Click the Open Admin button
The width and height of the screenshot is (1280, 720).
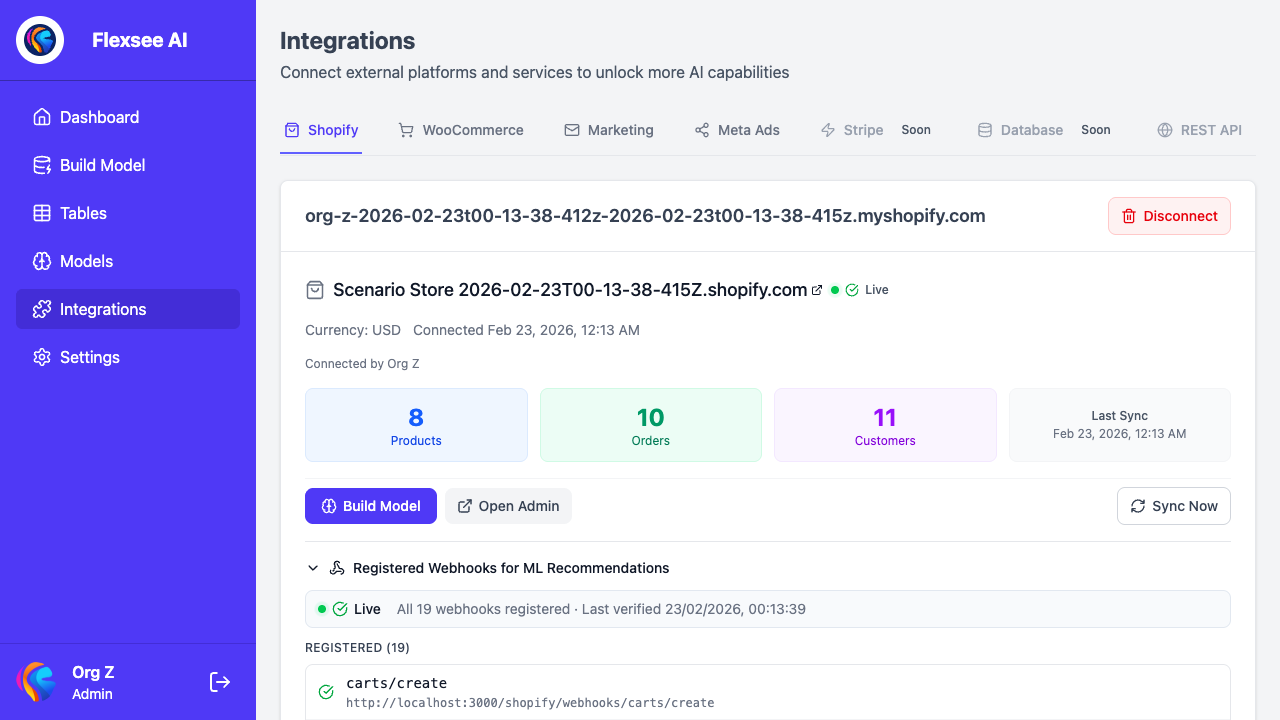point(508,506)
